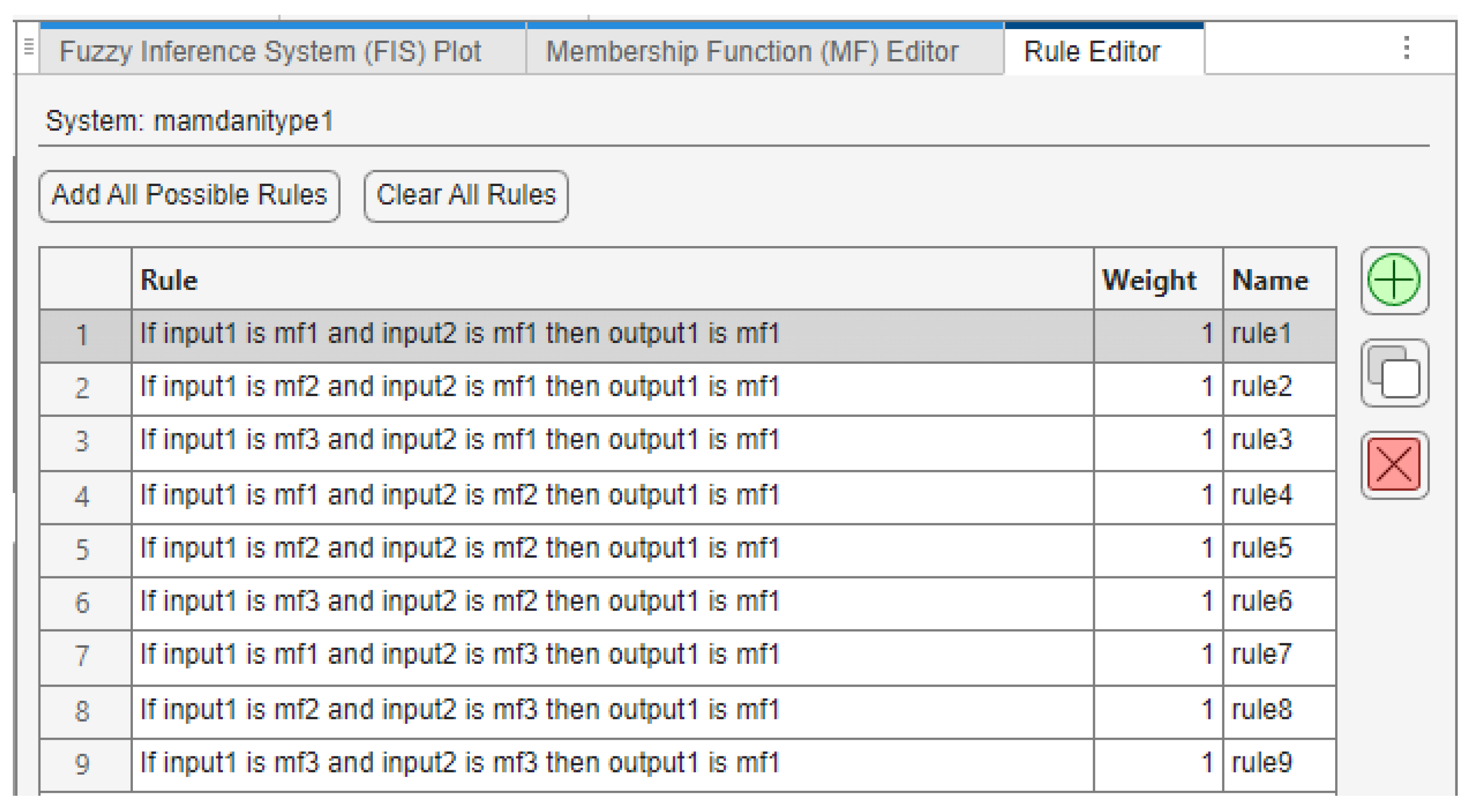The height and width of the screenshot is (812, 1471).
Task: Click the Weight column header
Action: (1149, 281)
